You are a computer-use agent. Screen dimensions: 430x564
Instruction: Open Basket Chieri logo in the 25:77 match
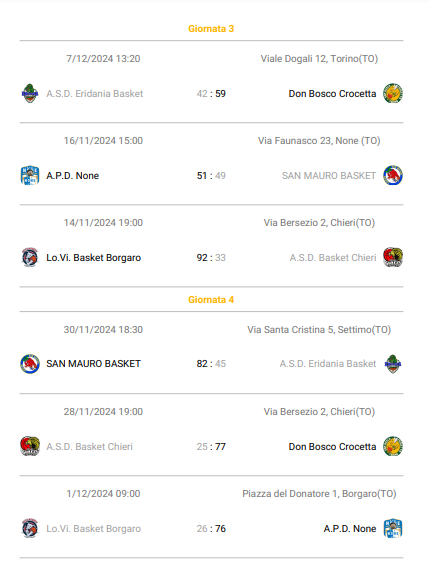pyautogui.click(x=30, y=446)
